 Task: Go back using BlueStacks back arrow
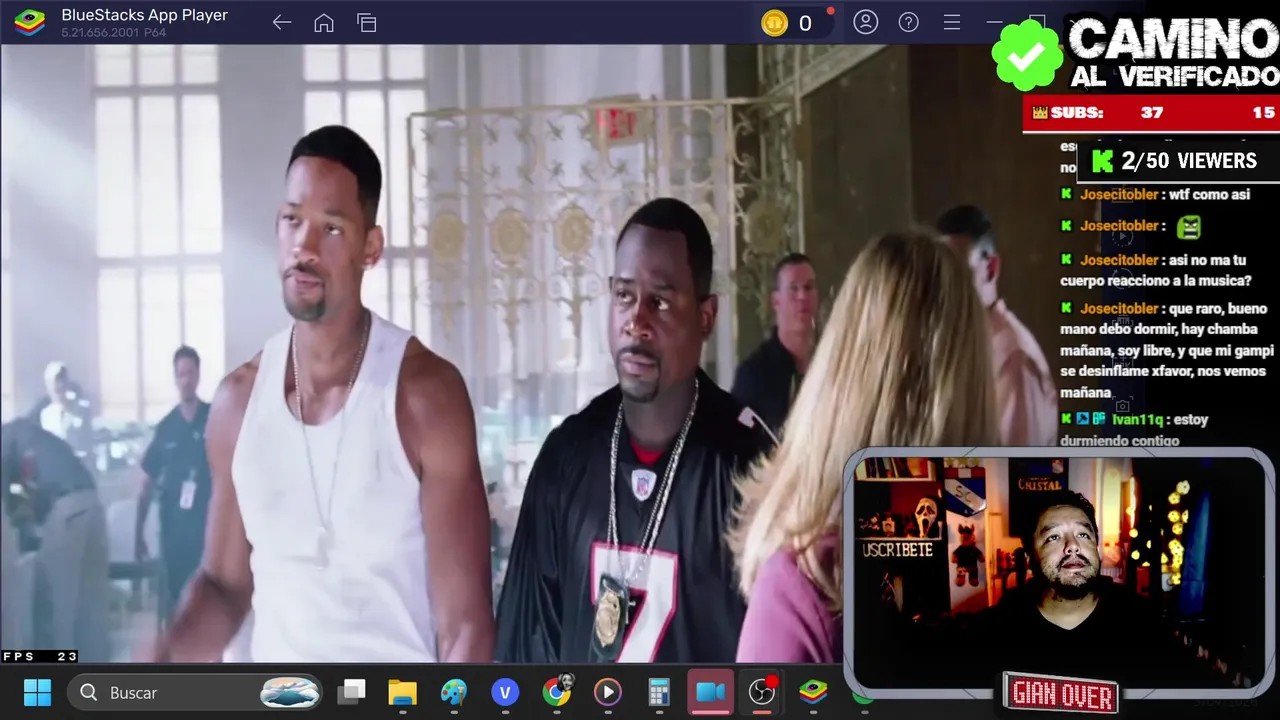(282, 23)
